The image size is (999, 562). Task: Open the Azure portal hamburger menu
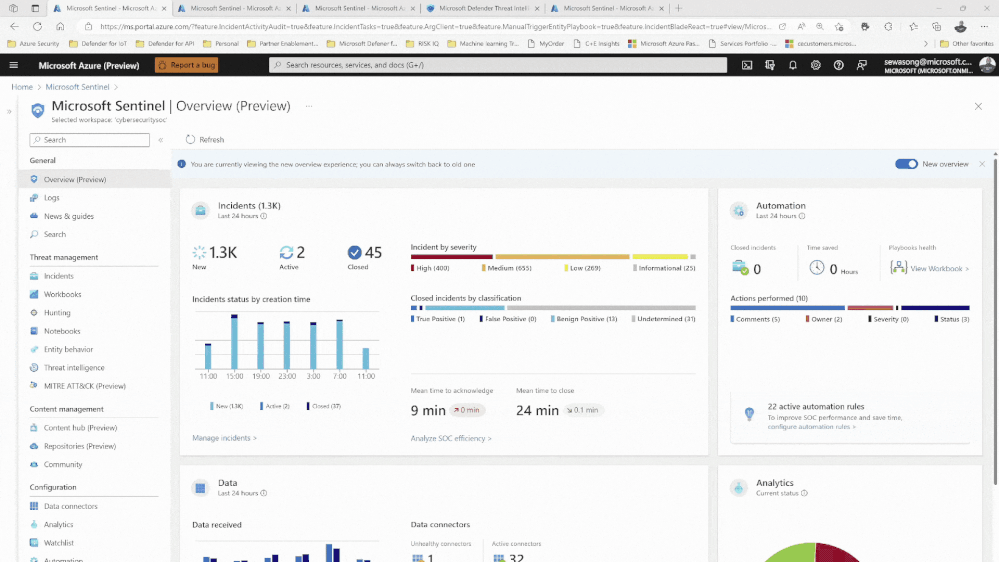click(x=13, y=65)
